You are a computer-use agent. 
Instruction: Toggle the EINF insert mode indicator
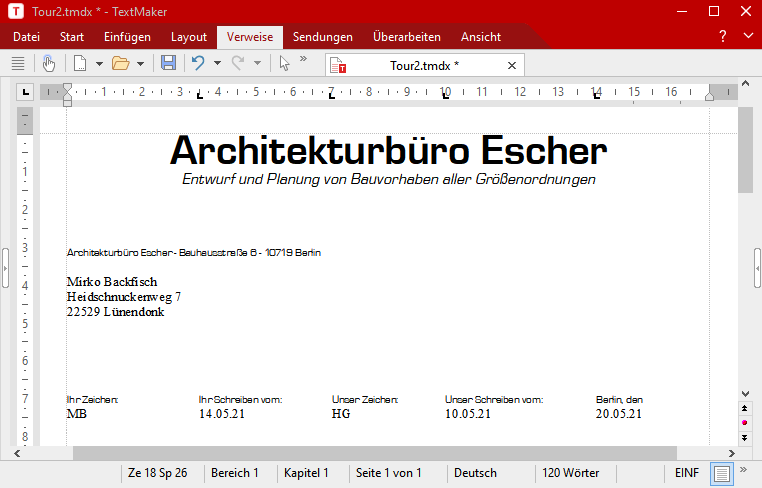[687, 473]
